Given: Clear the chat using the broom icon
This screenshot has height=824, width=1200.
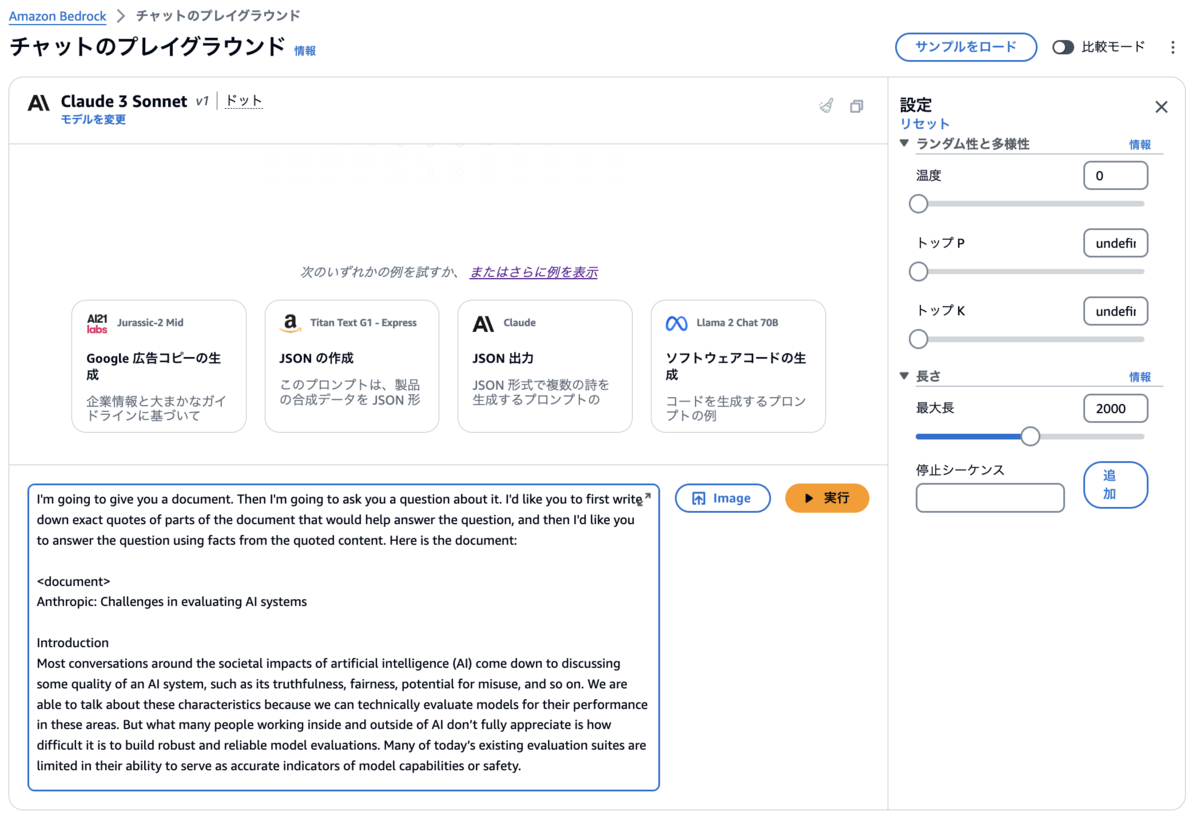Looking at the screenshot, I should (x=826, y=105).
